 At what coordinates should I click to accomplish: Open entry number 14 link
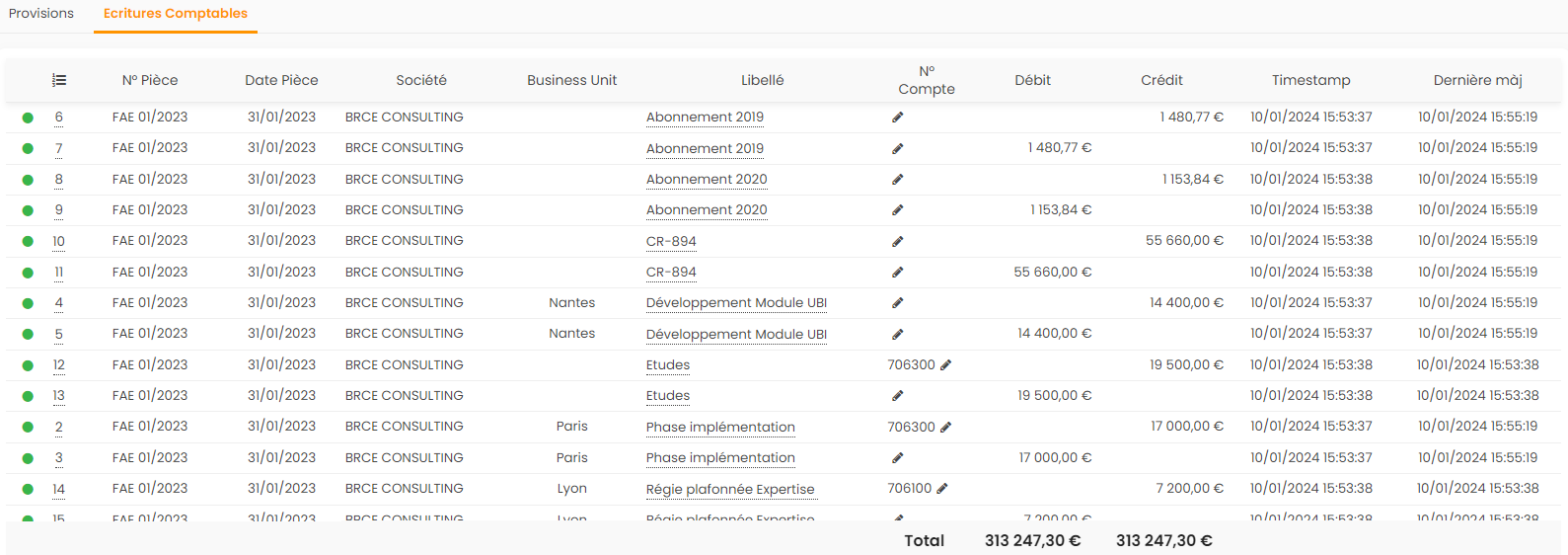tap(59, 489)
